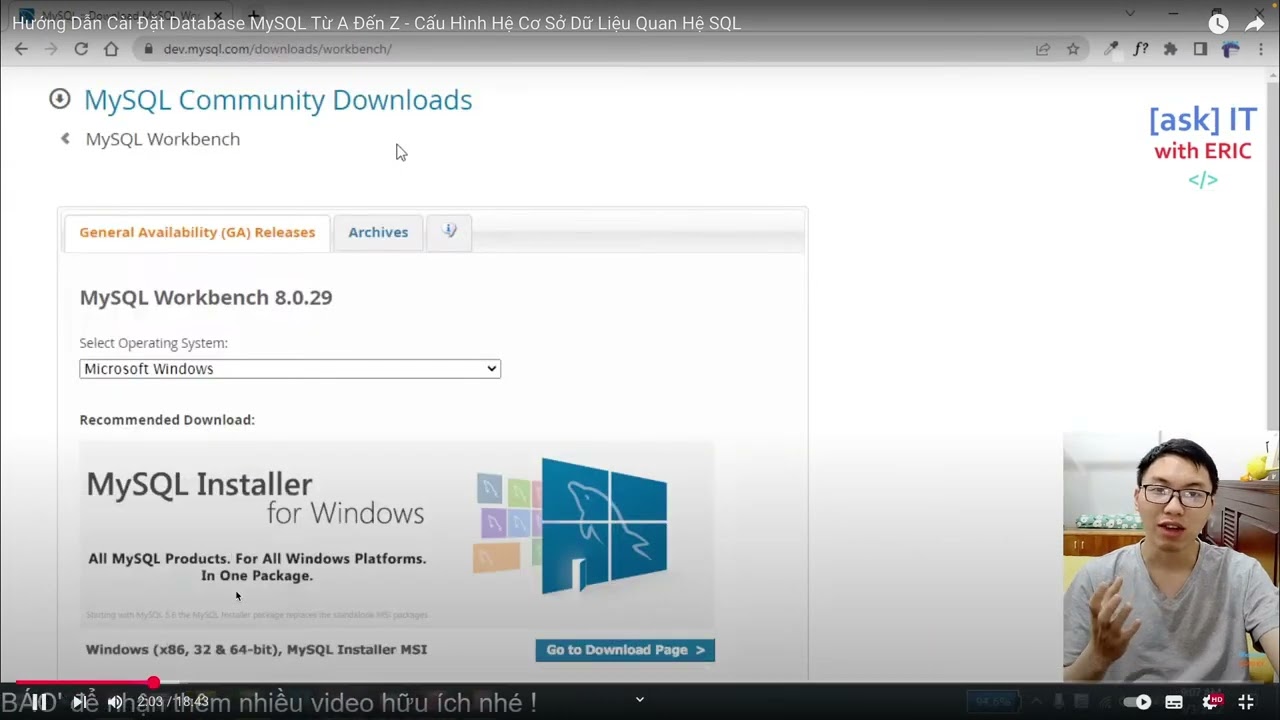The width and height of the screenshot is (1280, 720).
Task: Bookmark the page with the star icon
Action: point(1073,48)
